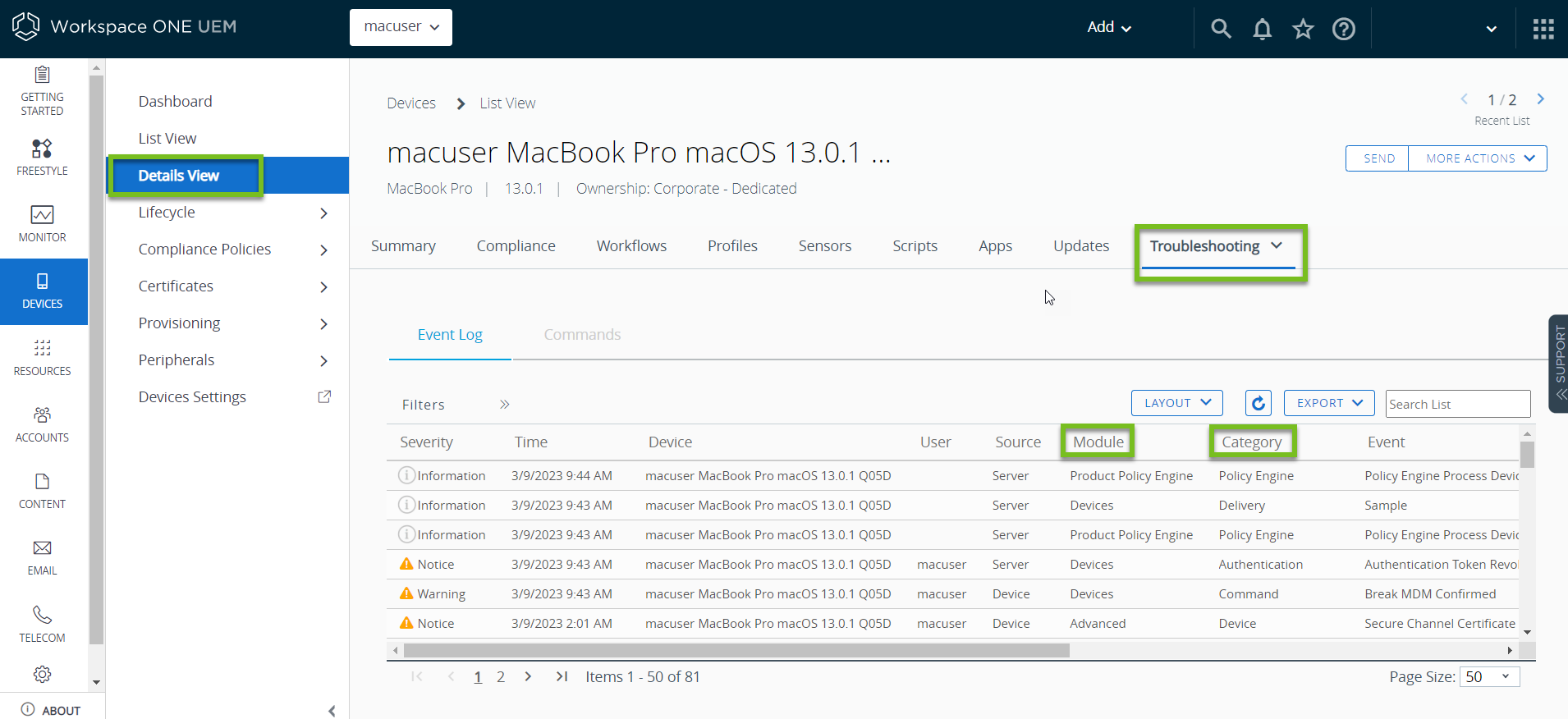The height and width of the screenshot is (719, 1568).
Task: Click the favorites star icon
Action: 1303,29
